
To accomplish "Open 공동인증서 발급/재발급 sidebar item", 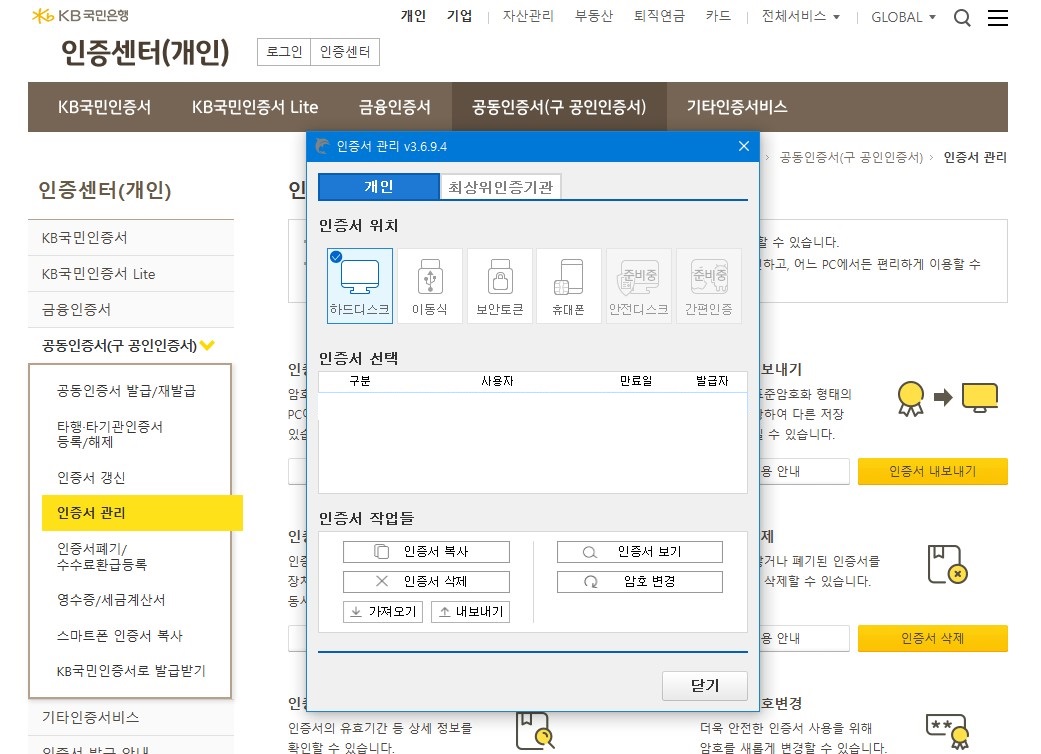I will click(x=127, y=391).
